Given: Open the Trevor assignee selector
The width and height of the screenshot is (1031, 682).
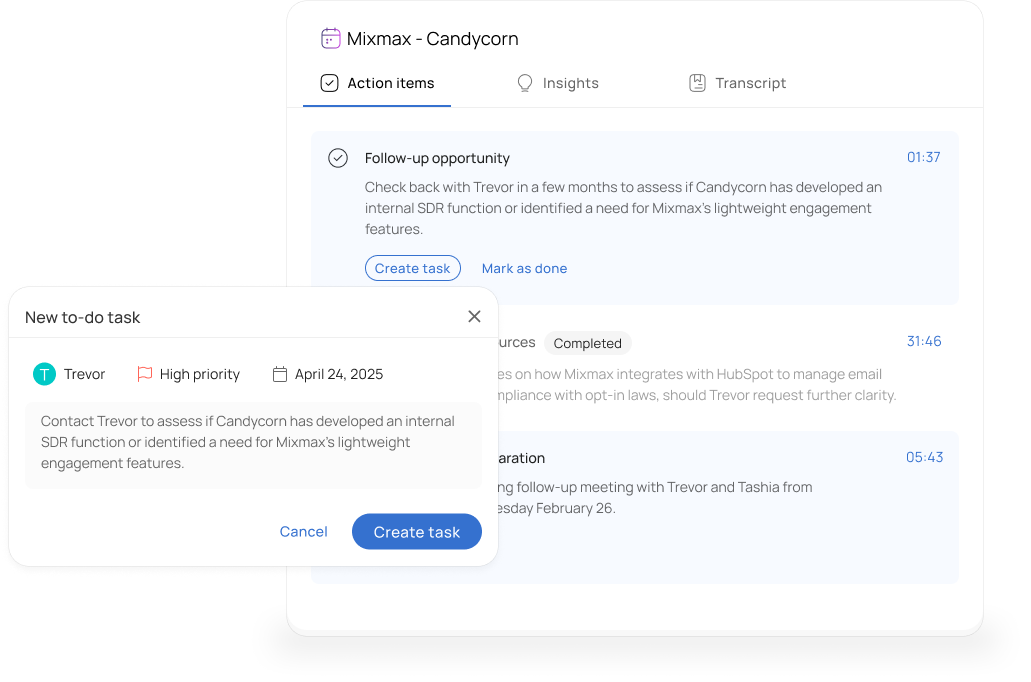Looking at the screenshot, I should (x=69, y=374).
